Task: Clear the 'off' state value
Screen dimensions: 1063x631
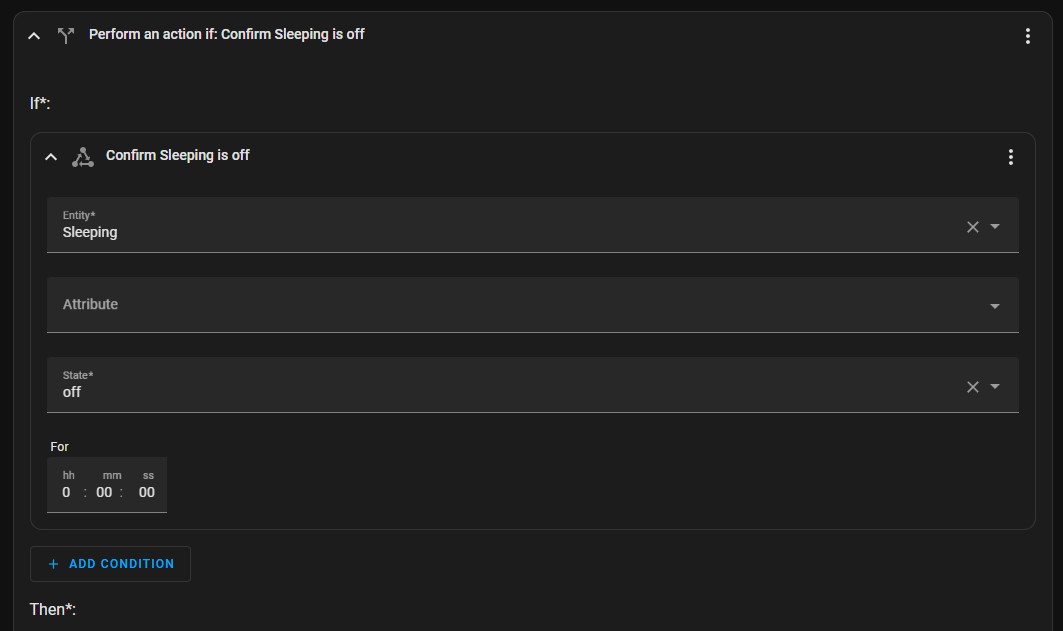Action: pyautogui.click(x=972, y=387)
